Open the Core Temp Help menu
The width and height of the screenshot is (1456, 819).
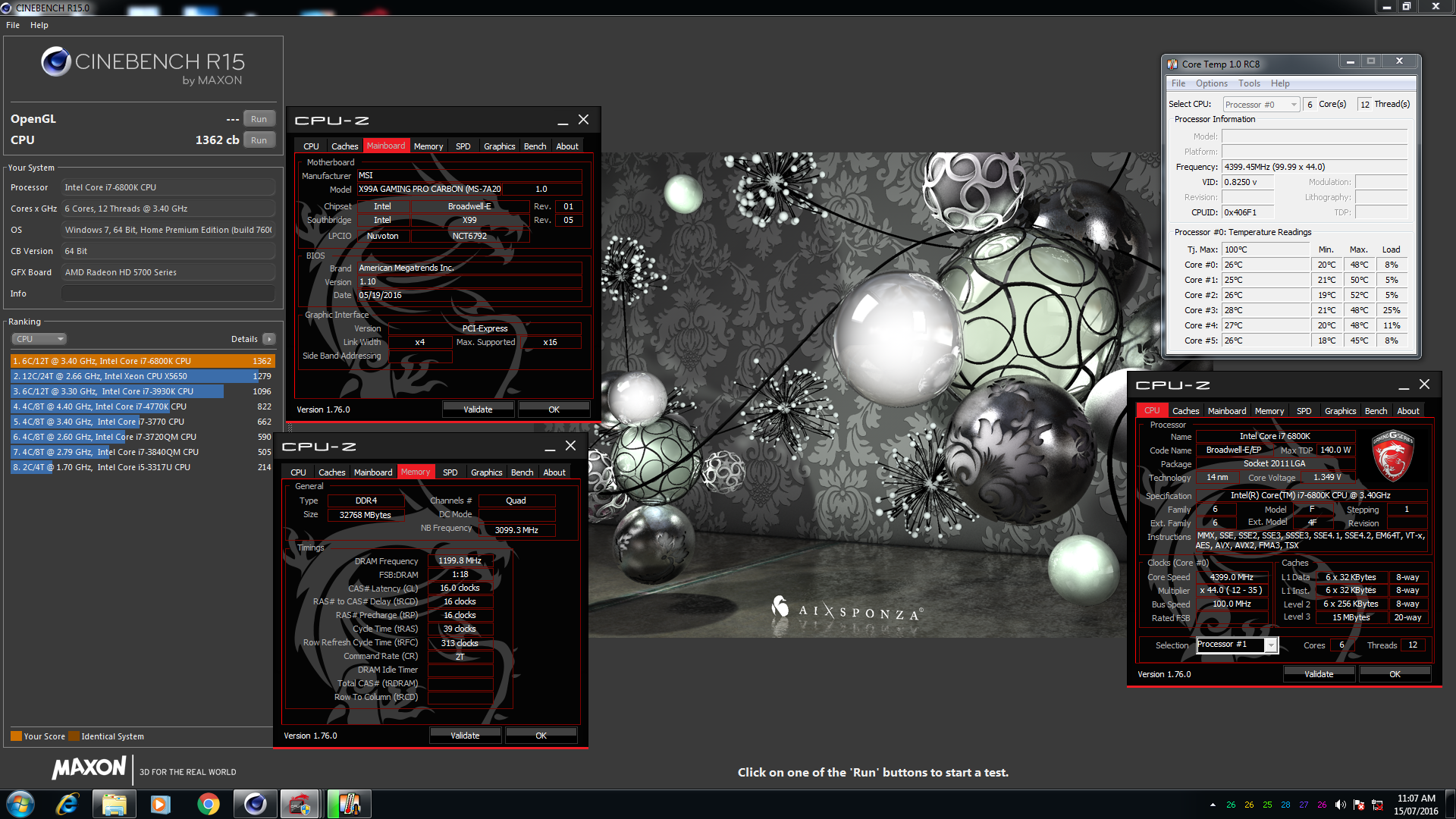[x=1281, y=83]
